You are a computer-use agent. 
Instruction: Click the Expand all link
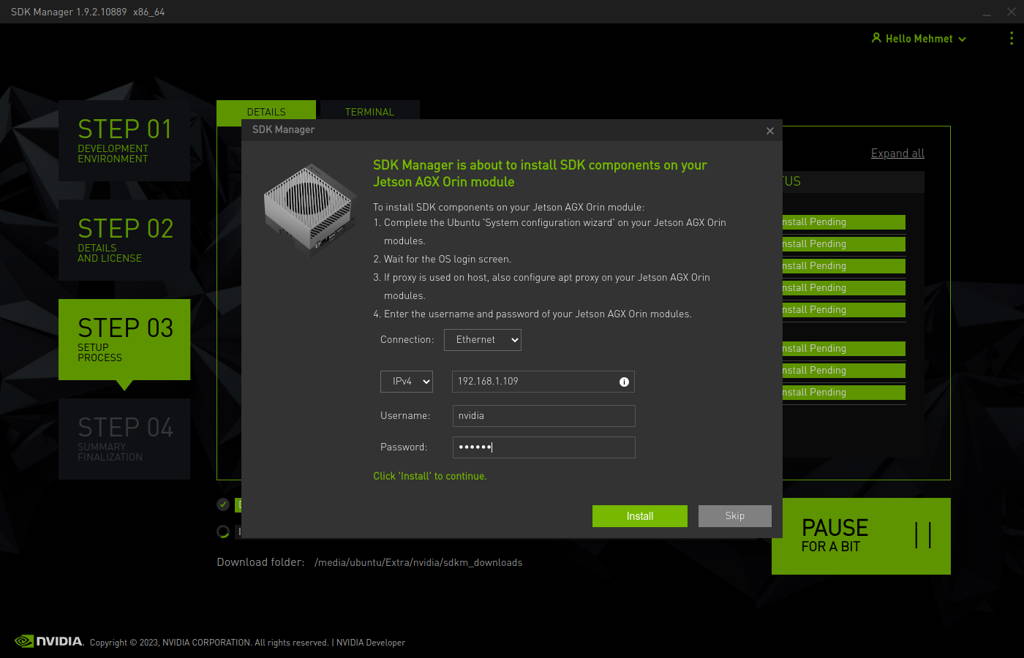click(x=897, y=153)
